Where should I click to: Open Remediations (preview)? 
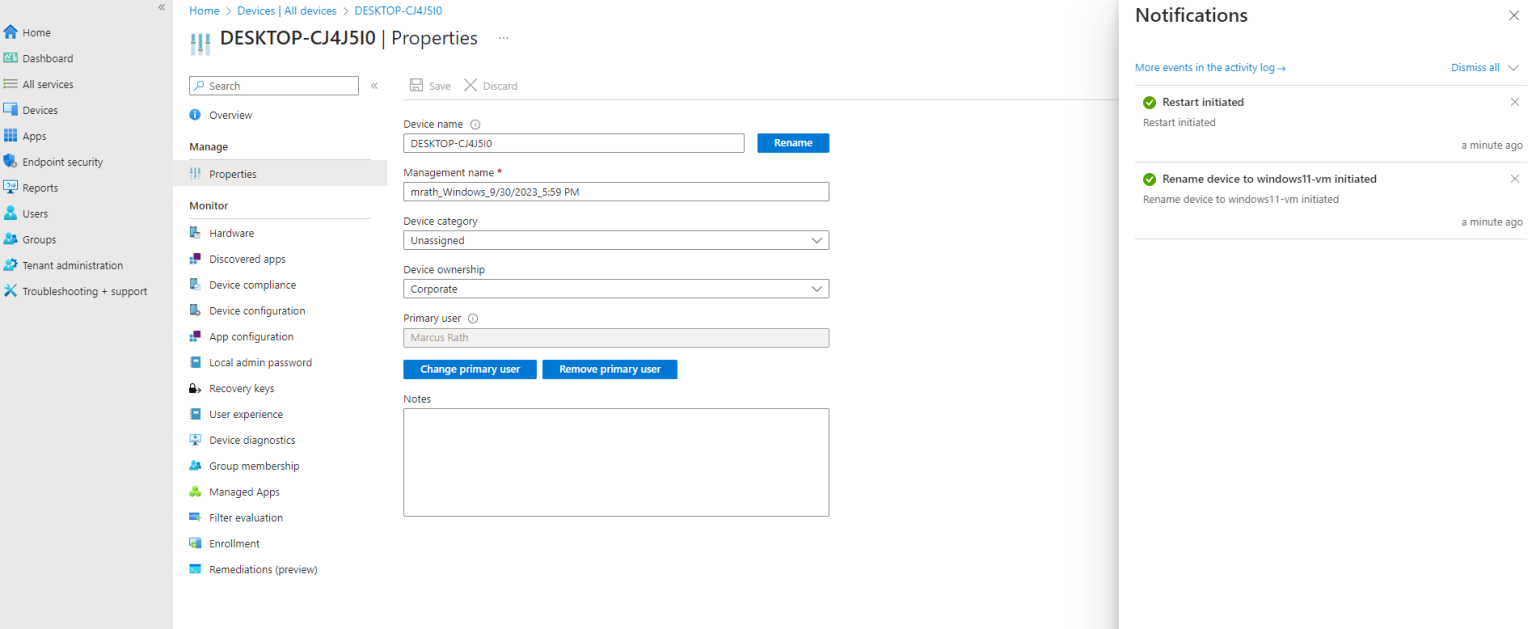(x=264, y=569)
